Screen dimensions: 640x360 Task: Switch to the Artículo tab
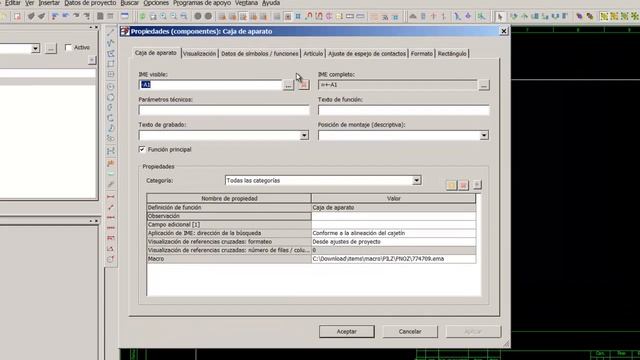click(313, 53)
